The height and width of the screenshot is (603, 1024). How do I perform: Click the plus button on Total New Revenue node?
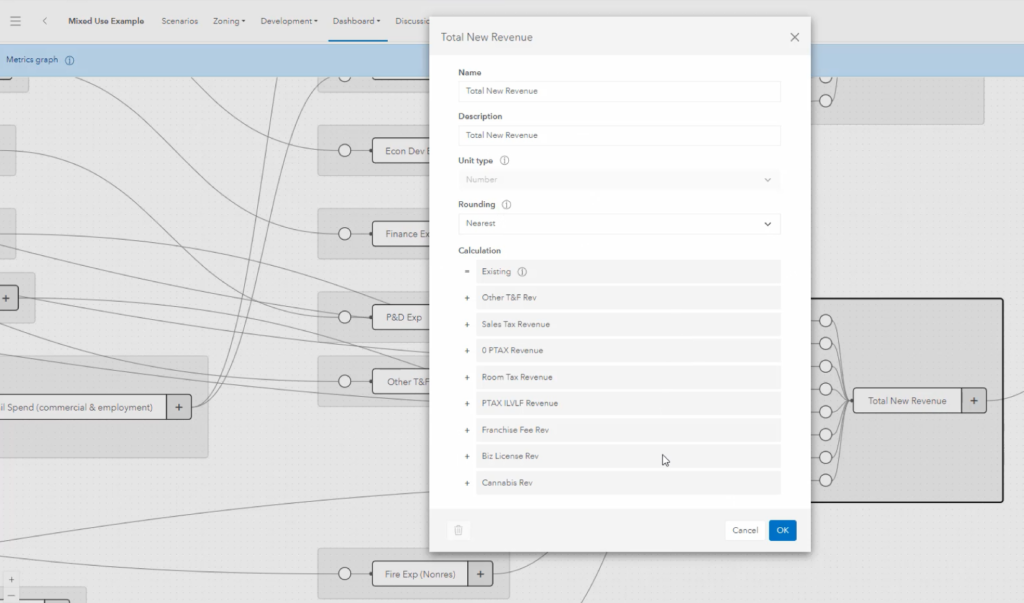(974, 400)
